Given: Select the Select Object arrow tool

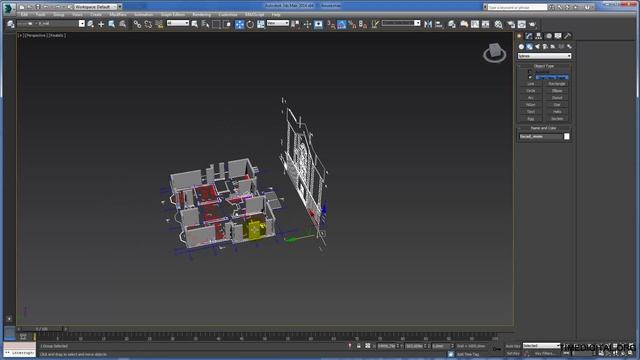Looking at the screenshot, I should tap(195, 24).
